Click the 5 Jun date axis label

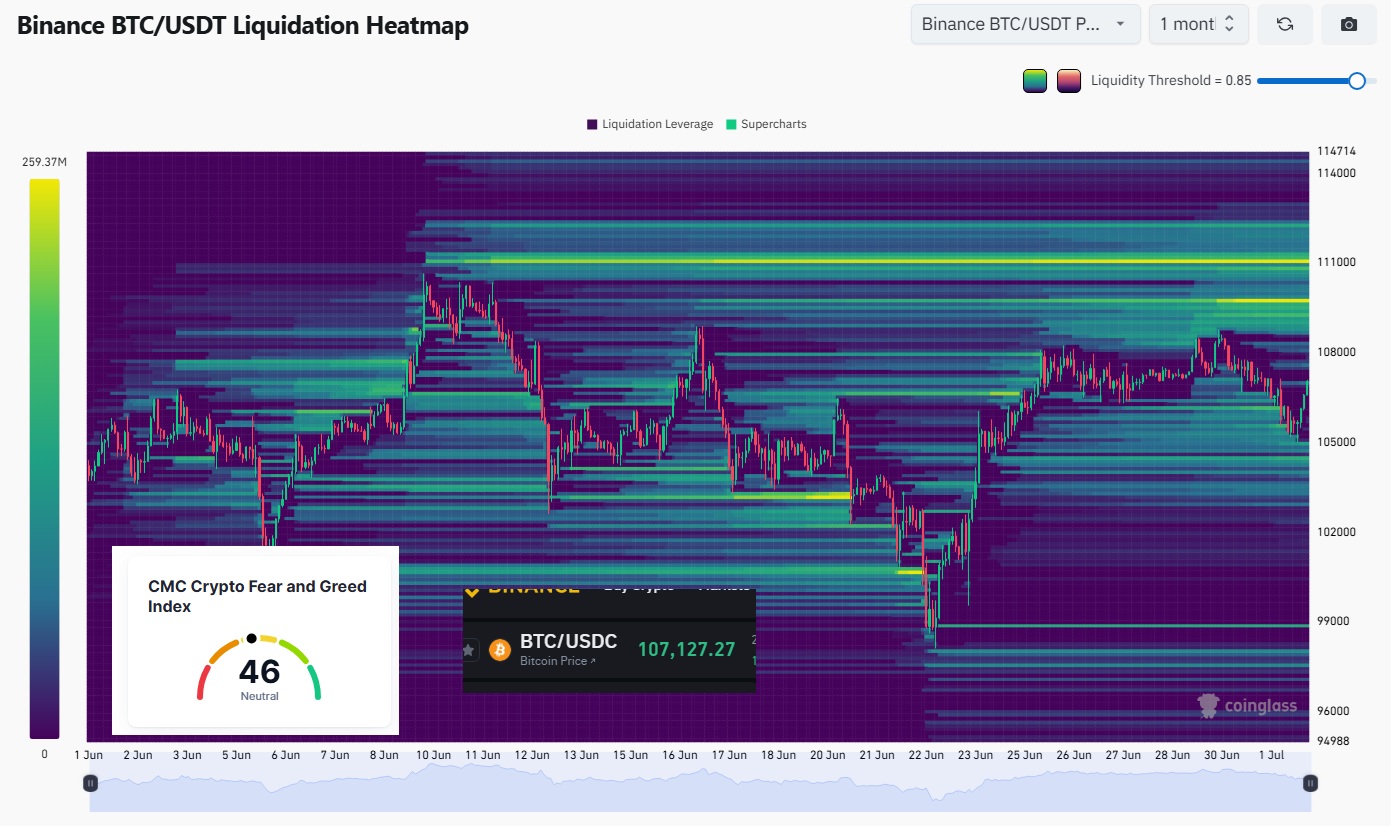(x=236, y=755)
